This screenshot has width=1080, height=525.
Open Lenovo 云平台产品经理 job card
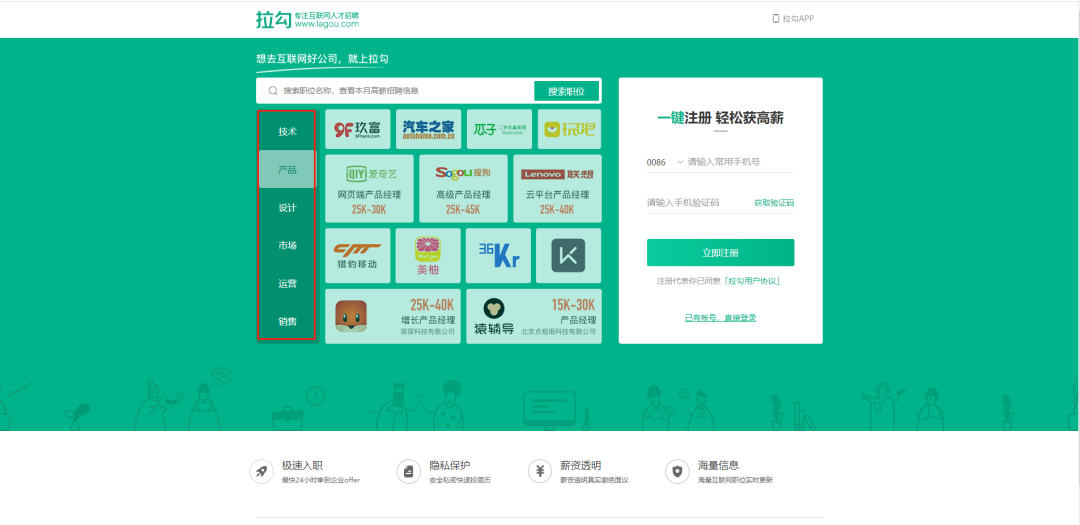pyautogui.click(x=557, y=188)
